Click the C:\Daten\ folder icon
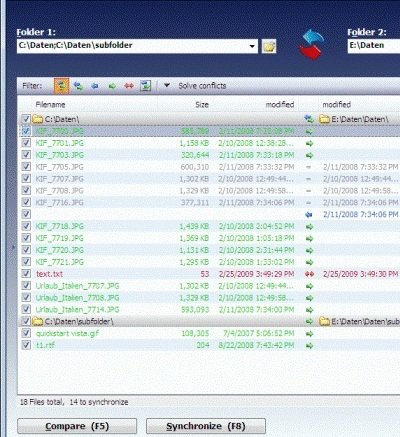The image size is (400, 437). click(37, 119)
